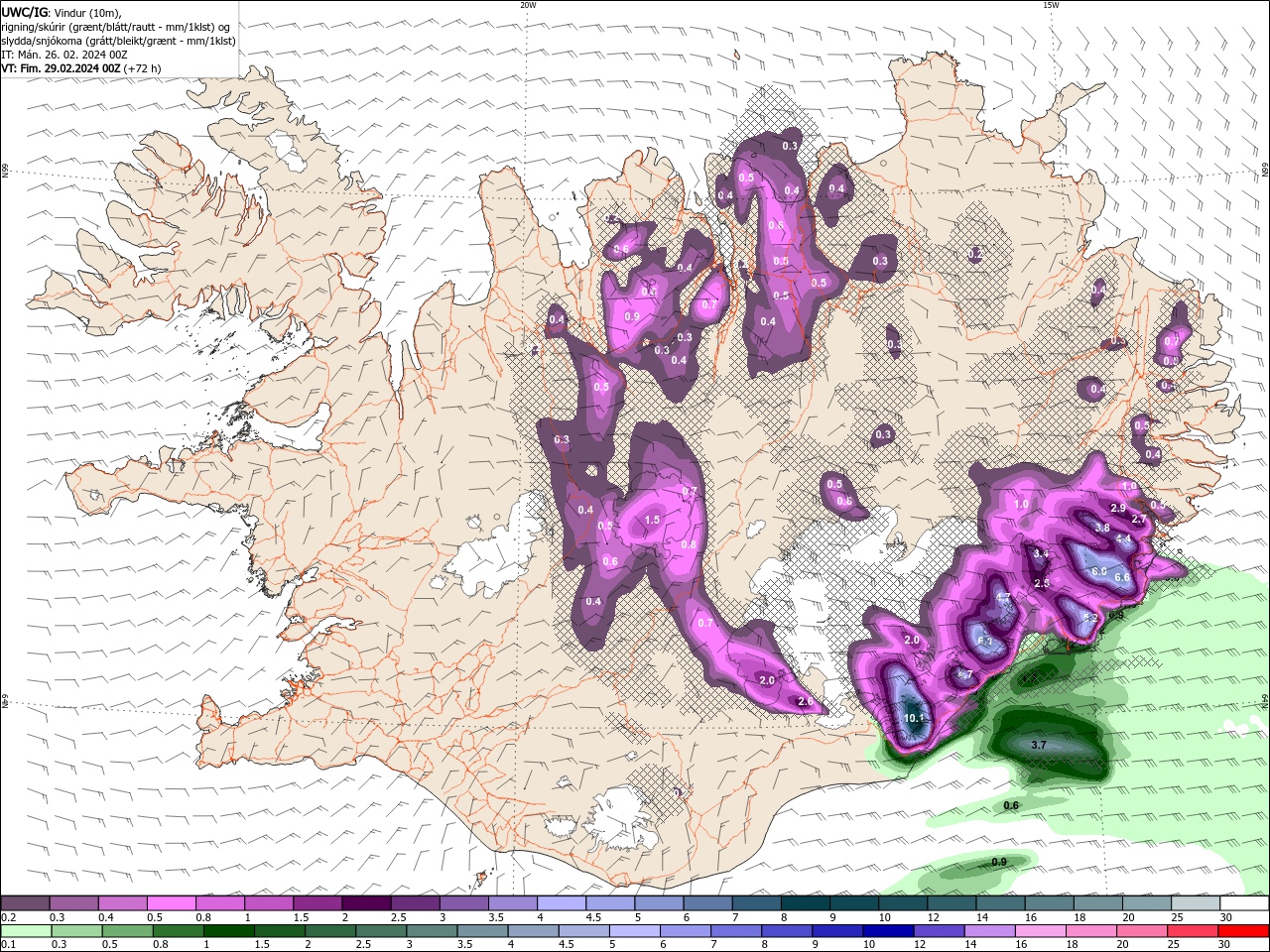The height and width of the screenshot is (952, 1270).
Task: Click lower green swatch between 0.5 and 0.8
Action: [128, 931]
